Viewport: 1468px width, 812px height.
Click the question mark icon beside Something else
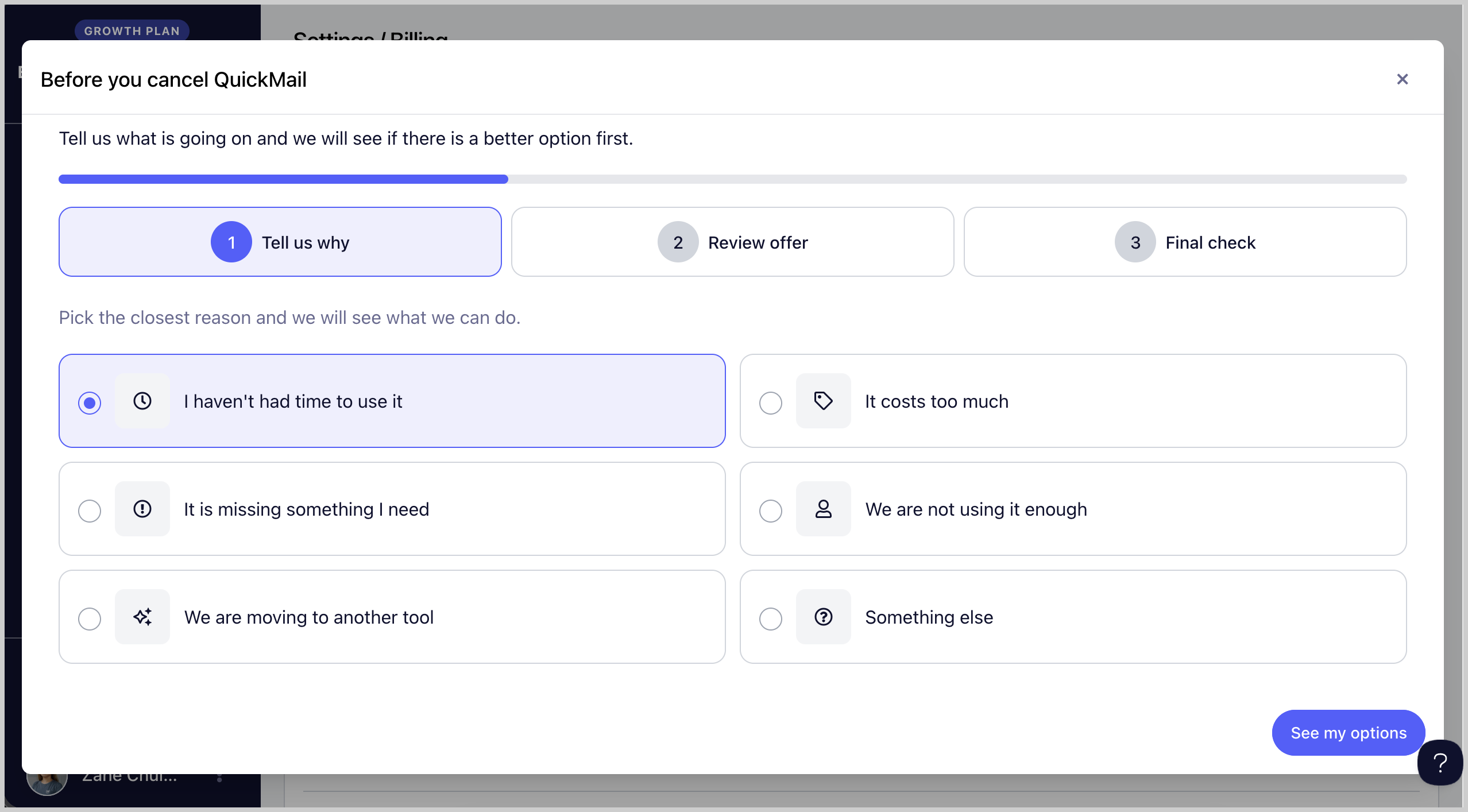click(x=823, y=617)
